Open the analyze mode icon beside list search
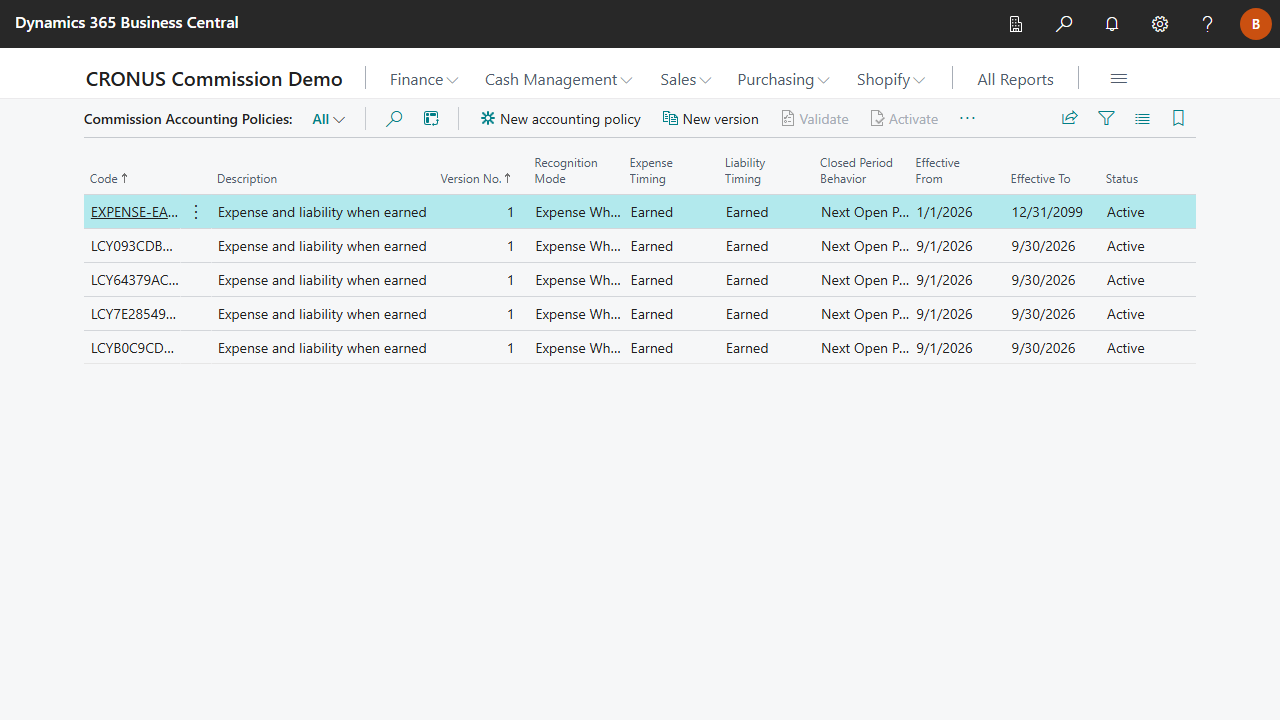The width and height of the screenshot is (1280, 720). 431,119
